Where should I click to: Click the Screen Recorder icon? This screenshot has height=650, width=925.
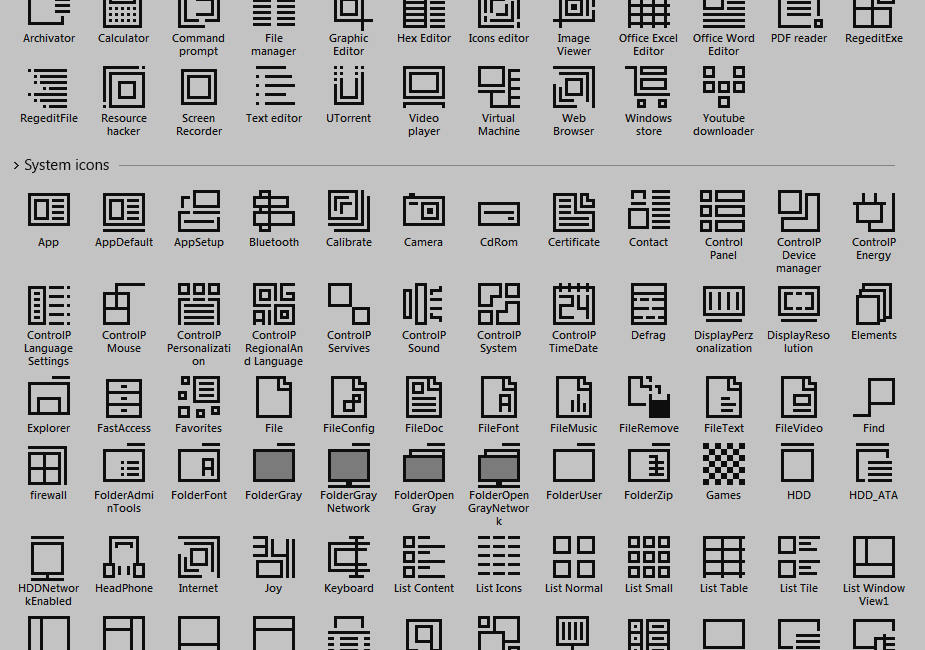[x=199, y=87]
